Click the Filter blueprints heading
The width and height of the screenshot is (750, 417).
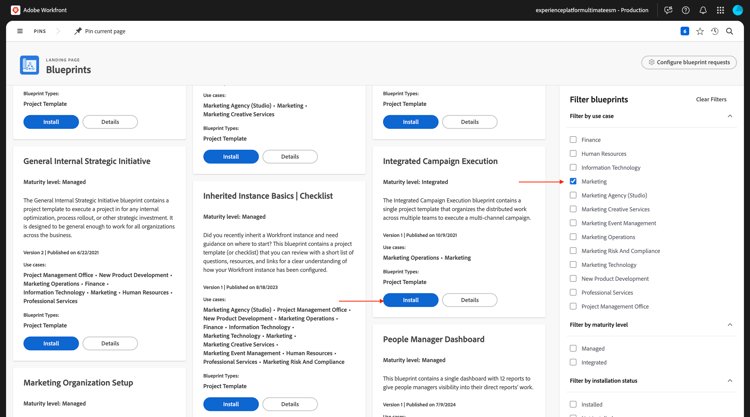click(x=599, y=99)
